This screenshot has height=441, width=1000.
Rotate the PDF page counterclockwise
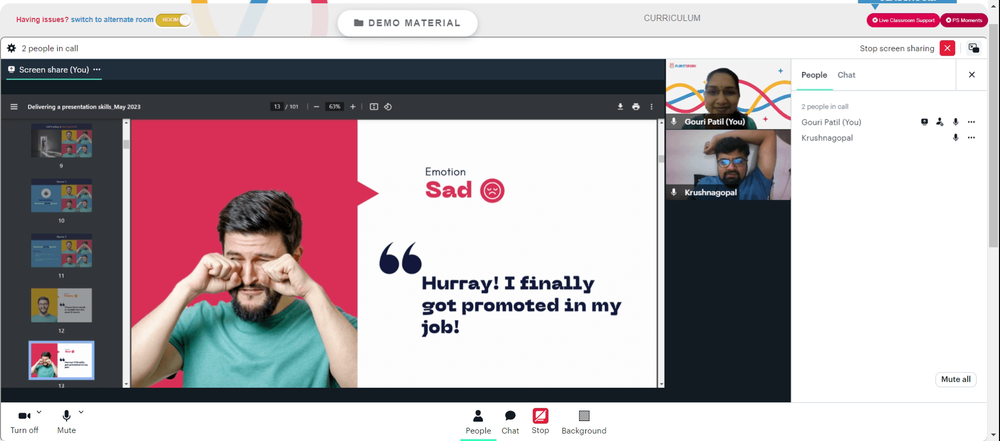pos(388,107)
